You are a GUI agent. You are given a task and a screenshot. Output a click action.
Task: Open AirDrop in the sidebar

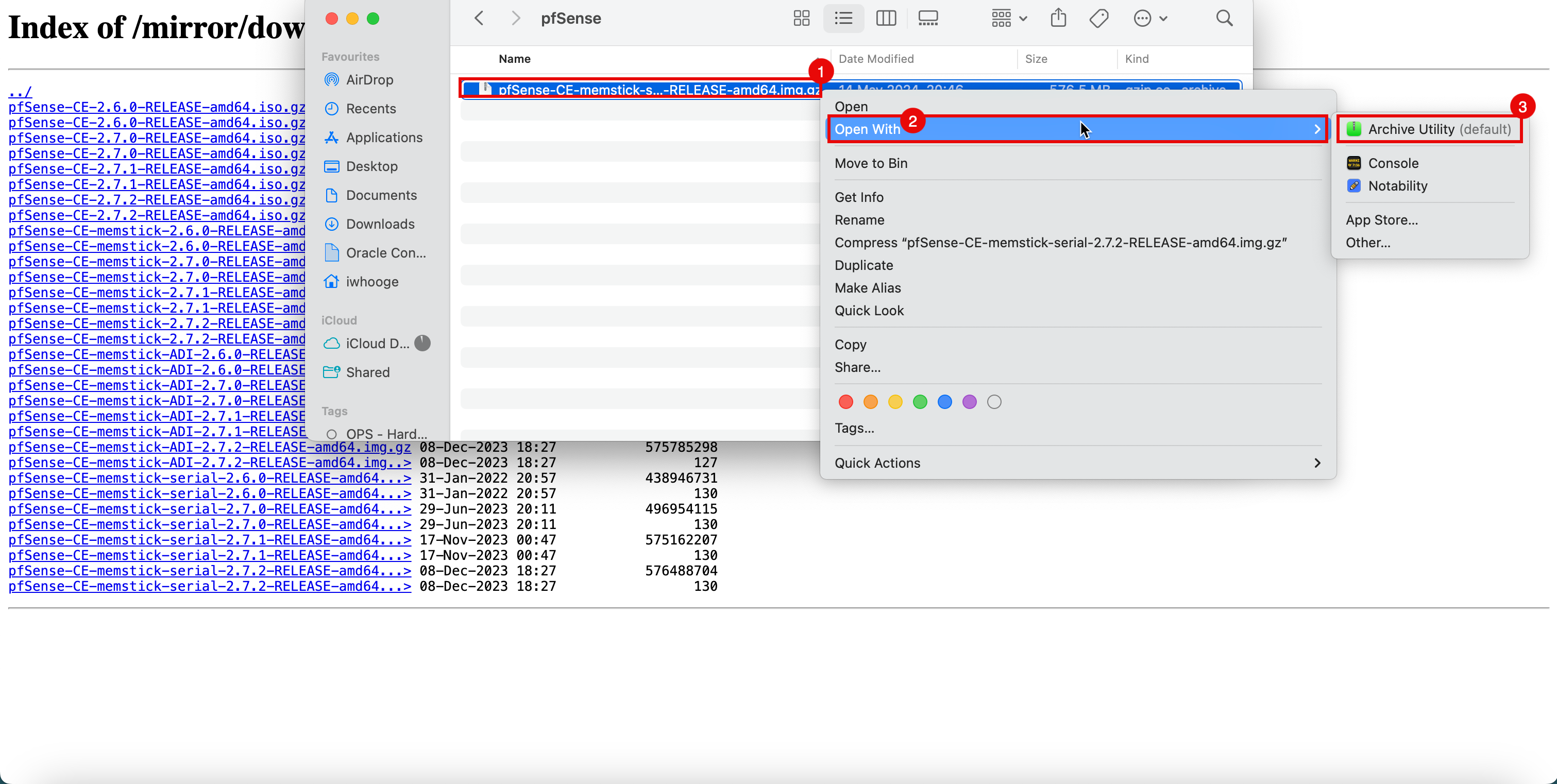tap(369, 80)
